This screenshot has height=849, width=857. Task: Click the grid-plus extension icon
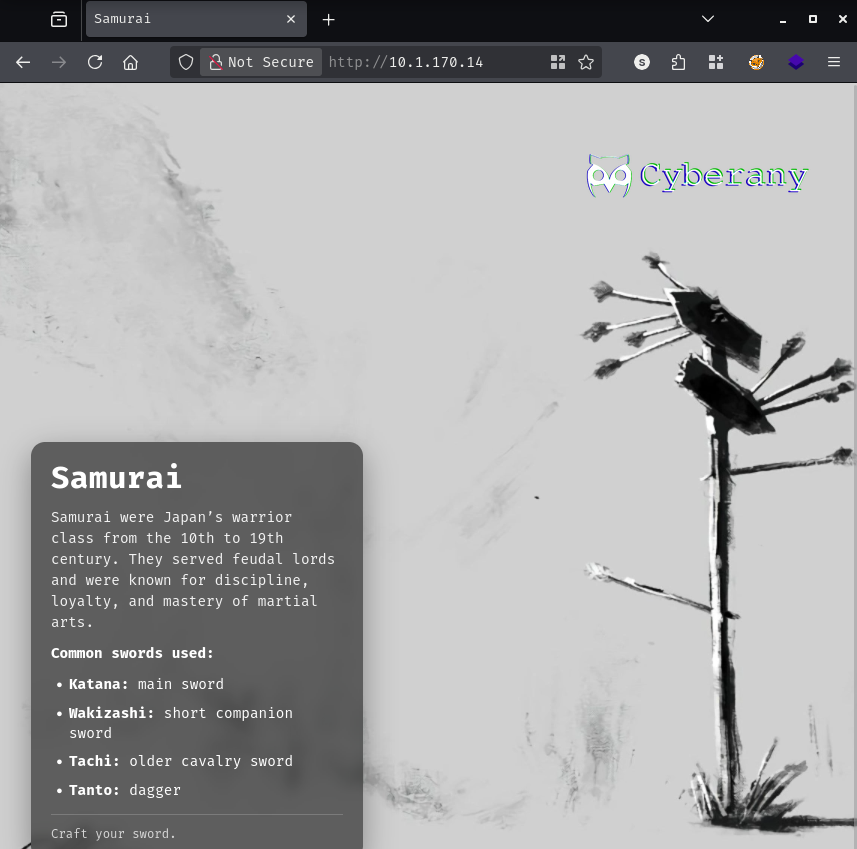click(x=716, y=62)
